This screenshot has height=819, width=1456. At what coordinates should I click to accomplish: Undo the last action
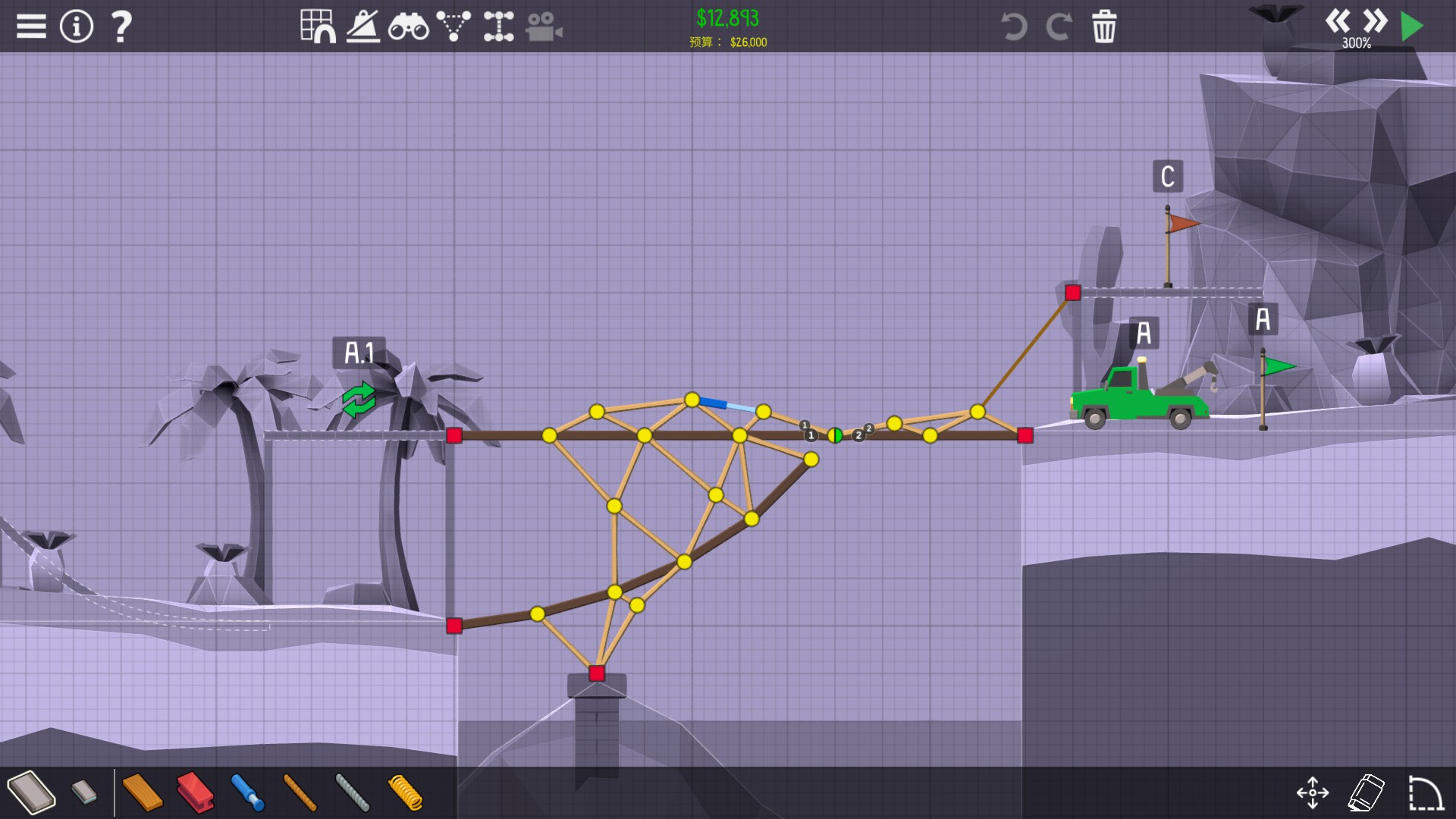click(x=1013, y=27)
